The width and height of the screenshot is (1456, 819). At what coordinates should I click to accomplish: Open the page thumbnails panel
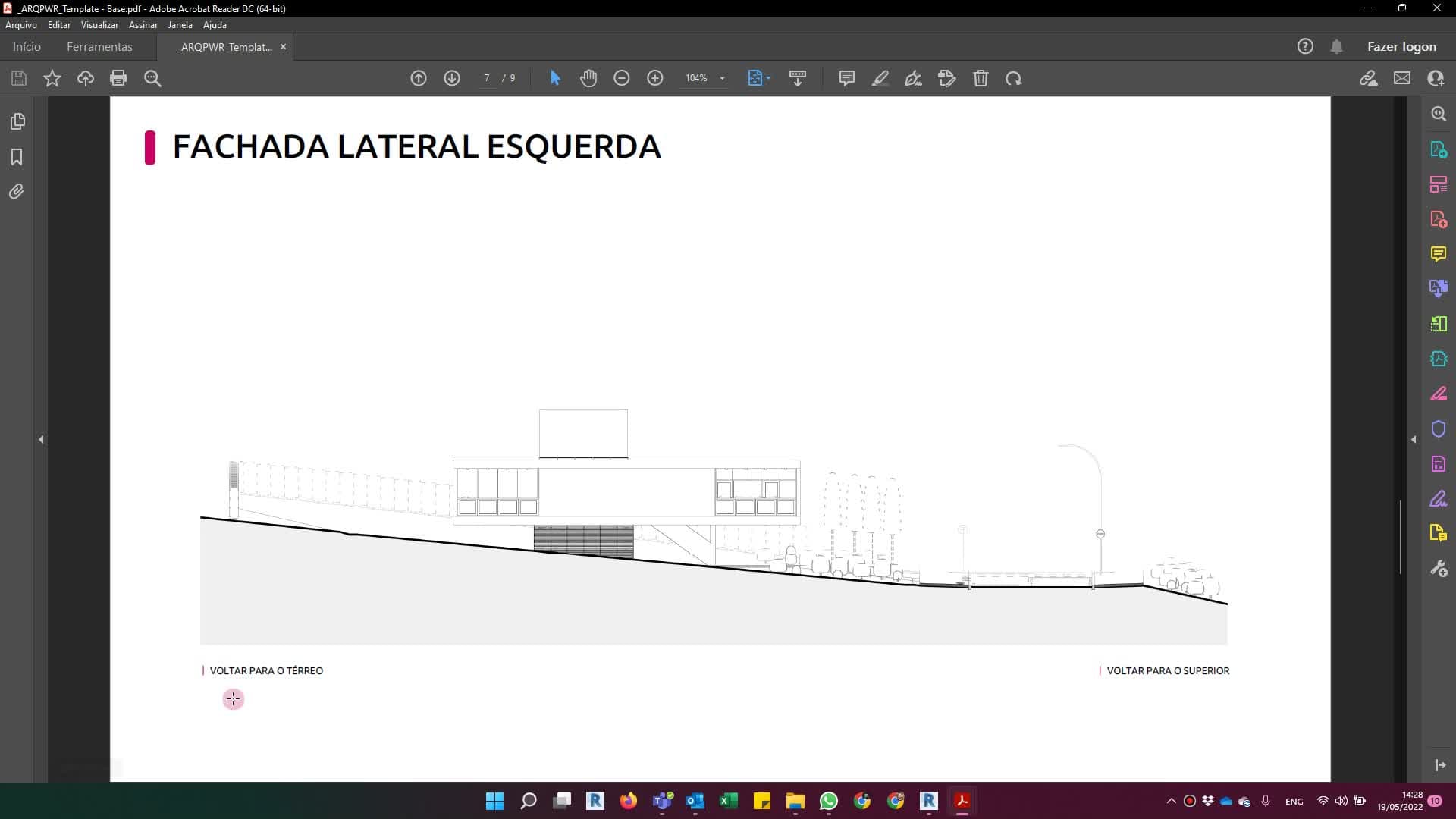pyautogui.click(x=17, y=121)
